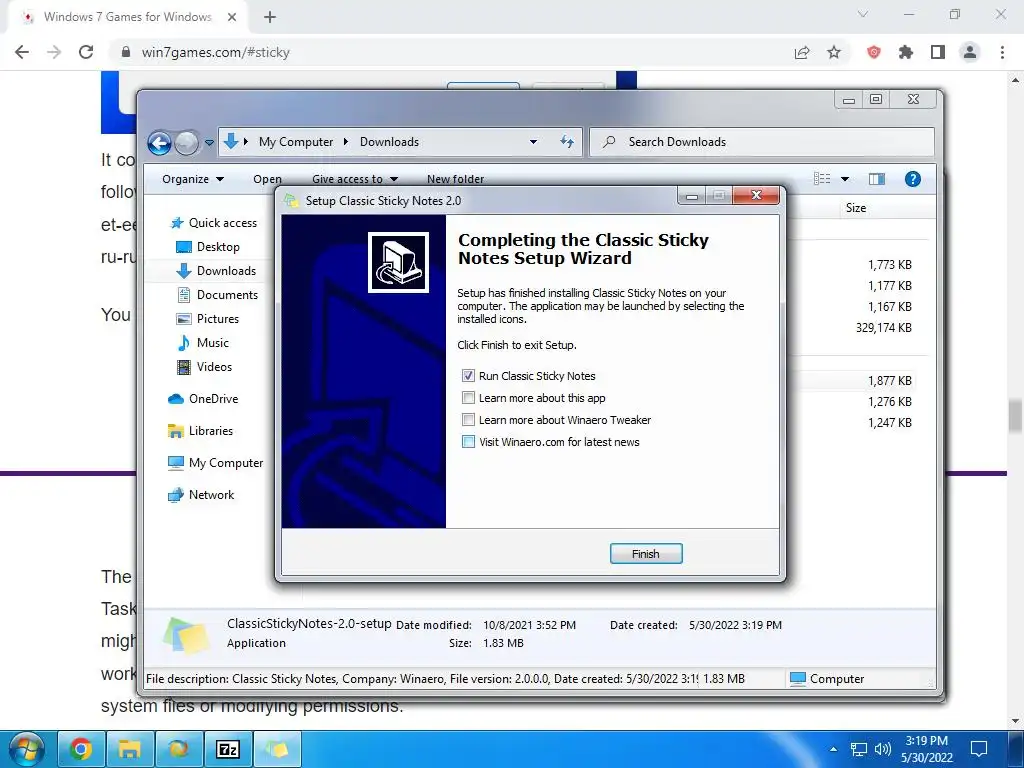
Task: Click the Explorer refresh arrows icon
Action: click(x=567, y=142)
